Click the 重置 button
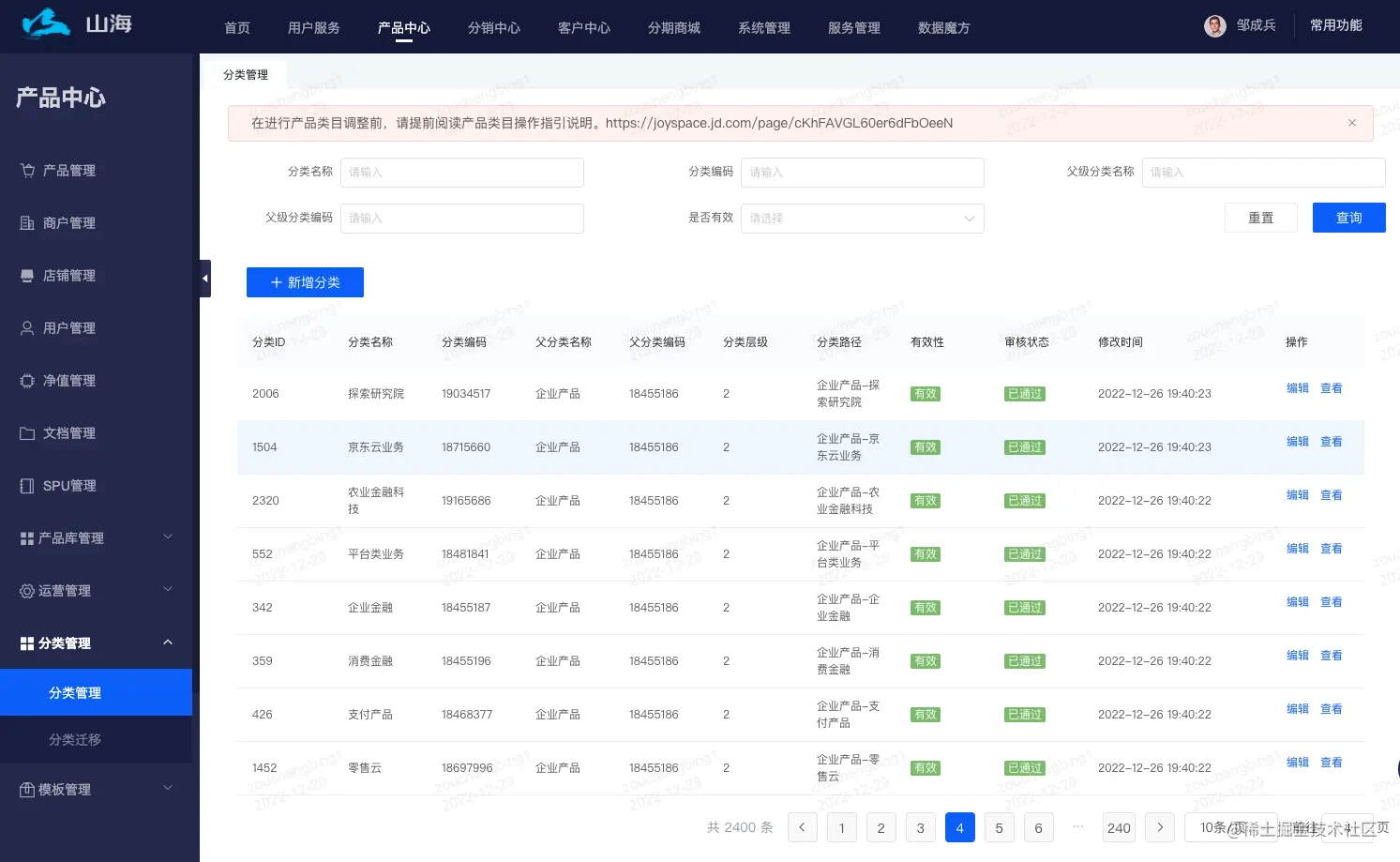Image resolution: width=1400 pixels, height=862 pixels. coord(1261,218)
